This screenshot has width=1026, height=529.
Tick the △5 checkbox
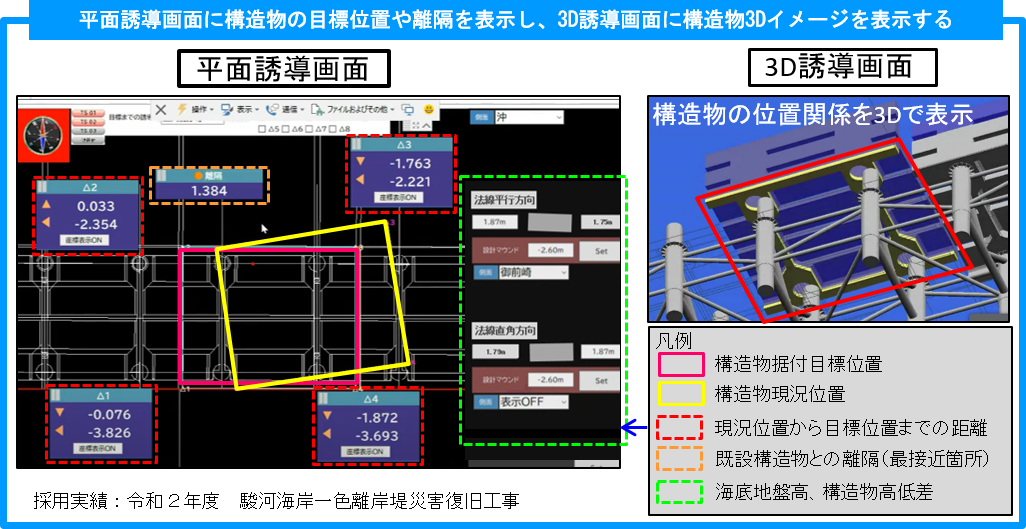(262, 130)
